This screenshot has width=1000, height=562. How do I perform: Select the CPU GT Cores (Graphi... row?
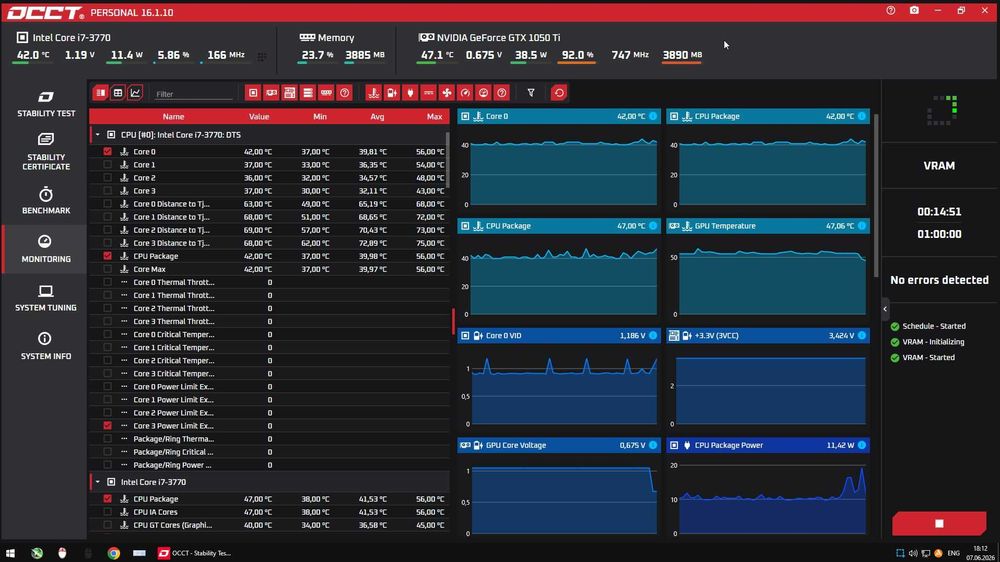tap(269, 525)
